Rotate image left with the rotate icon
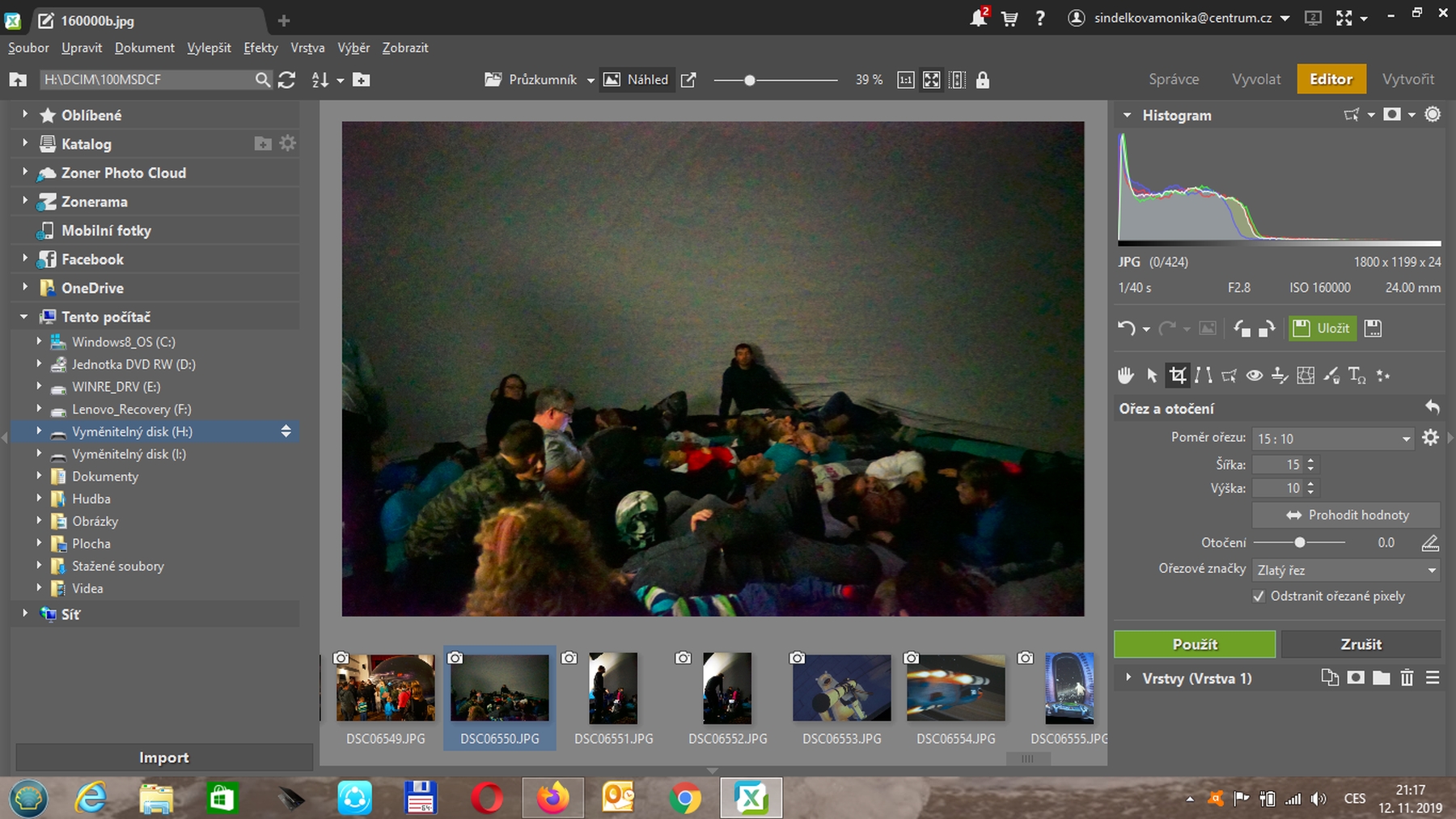The height and width of the screenshot is (819, 1456). point(1242,329)
